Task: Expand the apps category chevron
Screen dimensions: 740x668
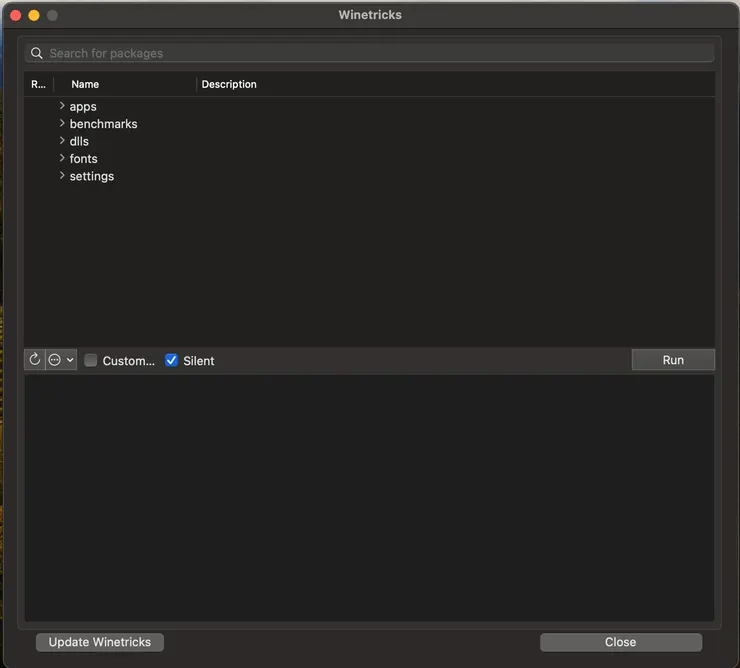Action: (x=62, y=106)
